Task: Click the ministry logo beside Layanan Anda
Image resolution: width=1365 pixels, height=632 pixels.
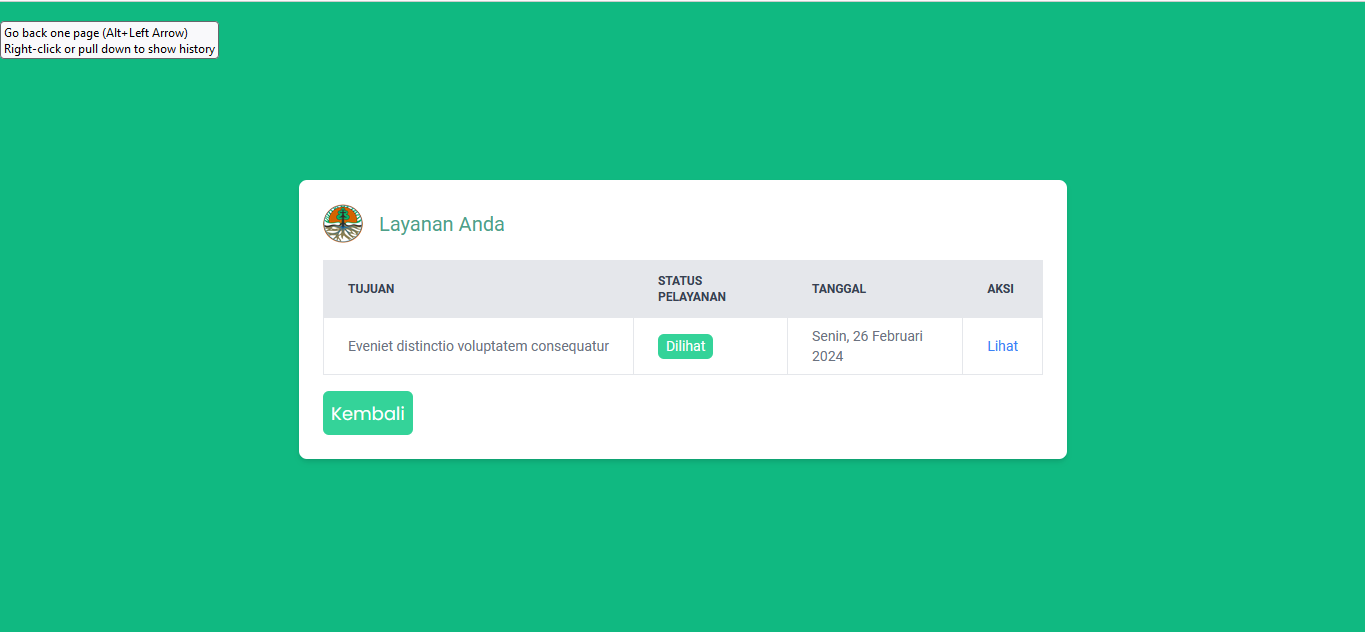Action: tap(343, 224)
